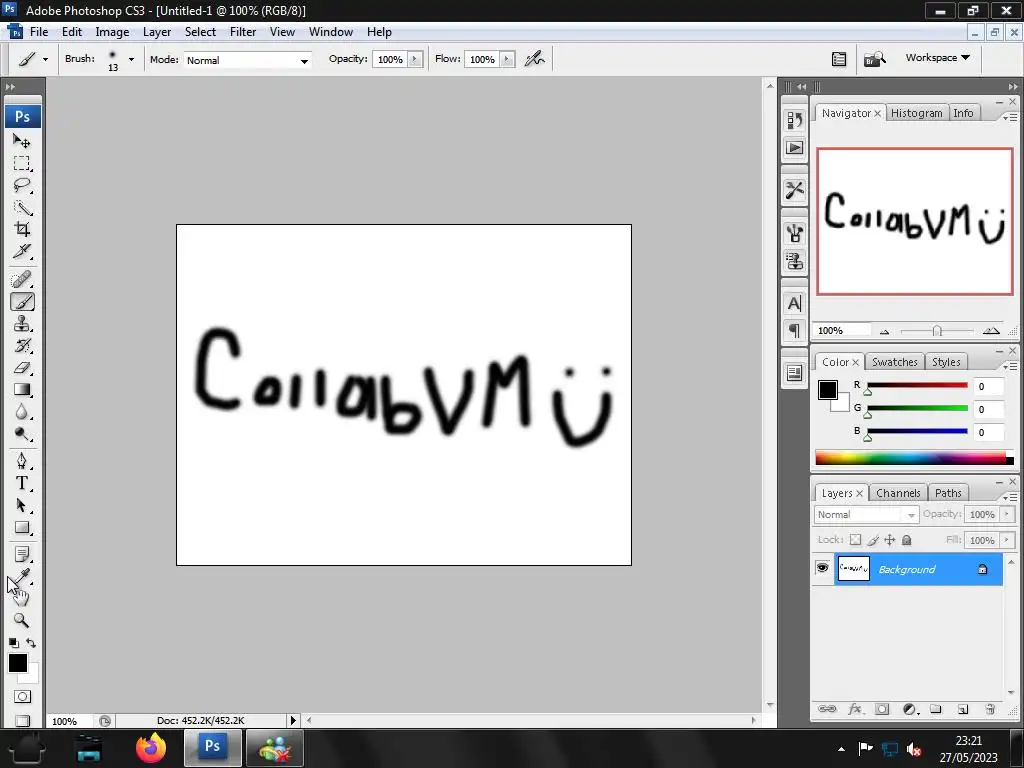Open the status bar info arrow

pos(293,720)
